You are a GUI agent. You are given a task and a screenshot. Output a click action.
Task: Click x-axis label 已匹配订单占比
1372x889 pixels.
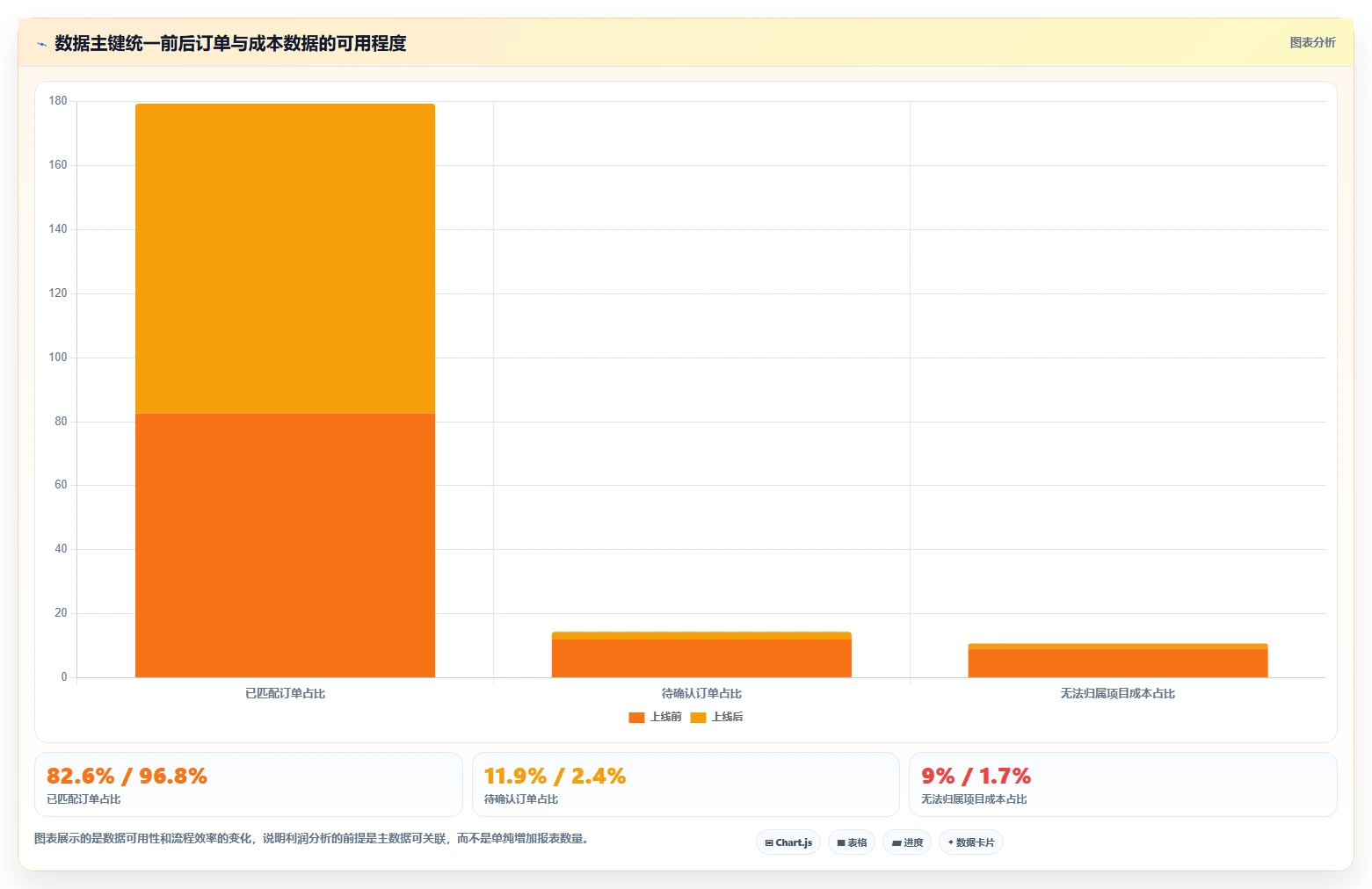pyautogui.click(x=285, y=693)
